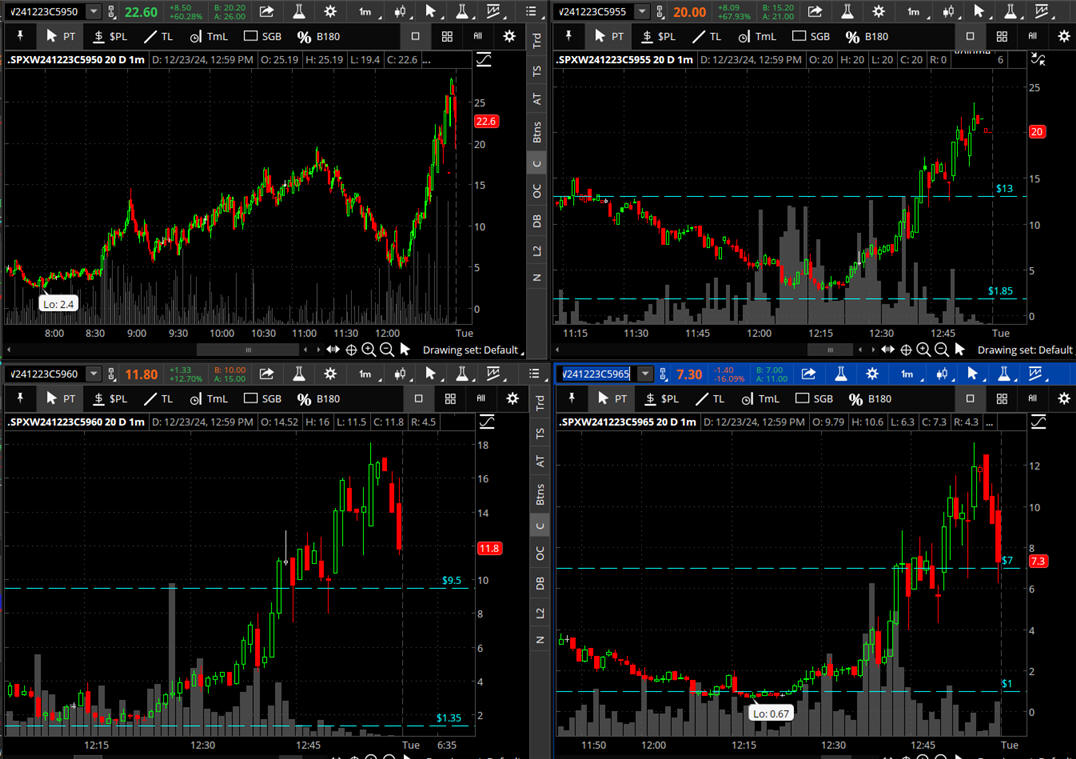Toggle single-chart view square in top-right toolbar

click(x=969, y=36)
